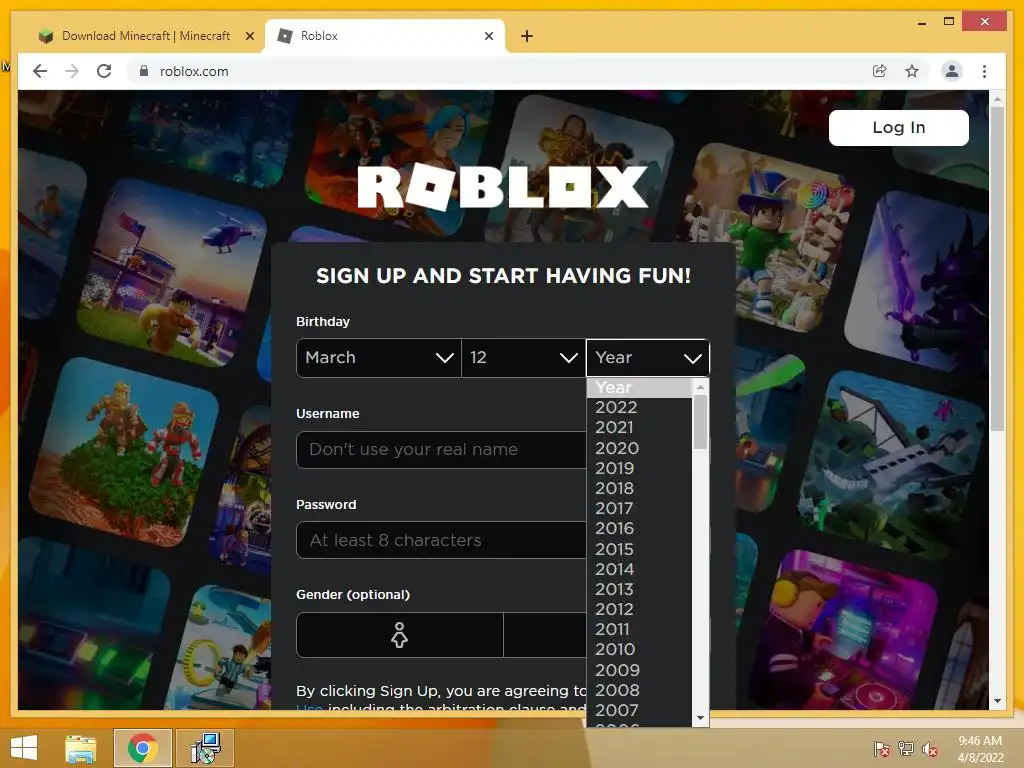Screen dimensions: 1024x768
Task: Open the Windows Start button
Action: coord(24,748)
